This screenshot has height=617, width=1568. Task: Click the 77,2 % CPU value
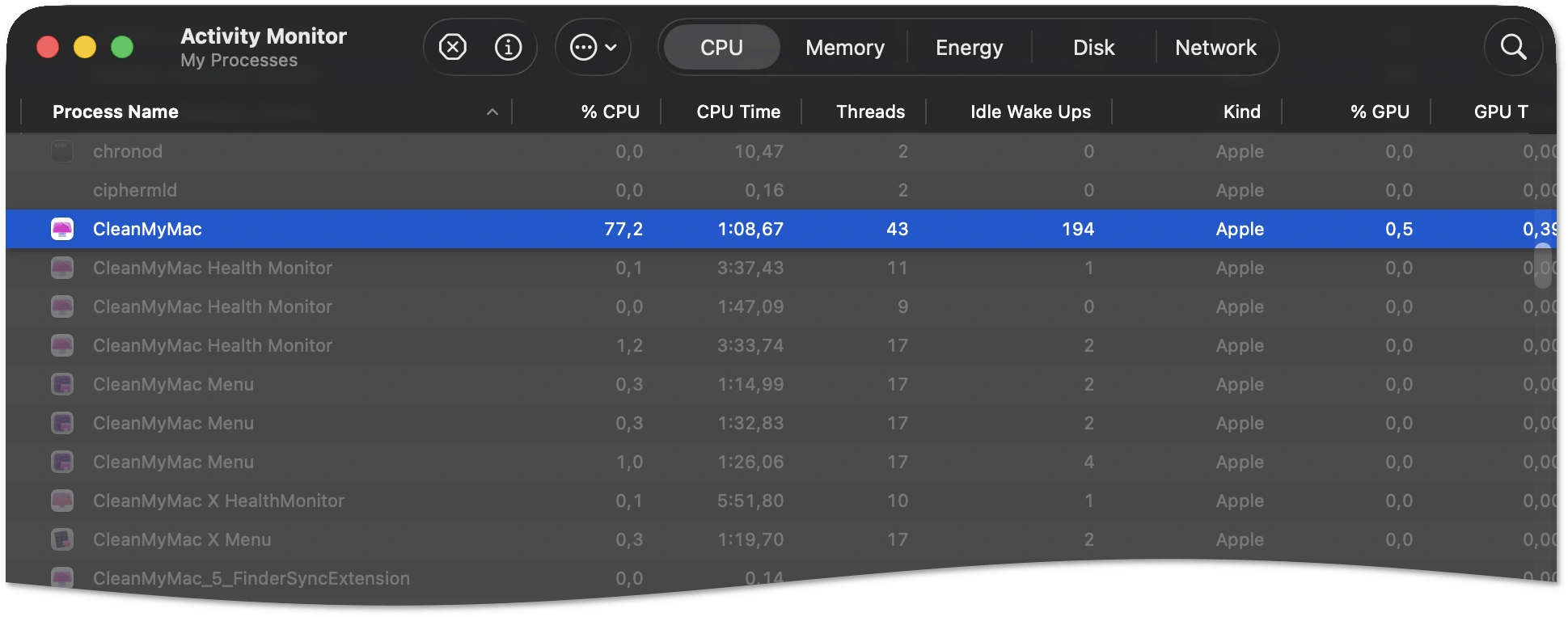[623, 229]
